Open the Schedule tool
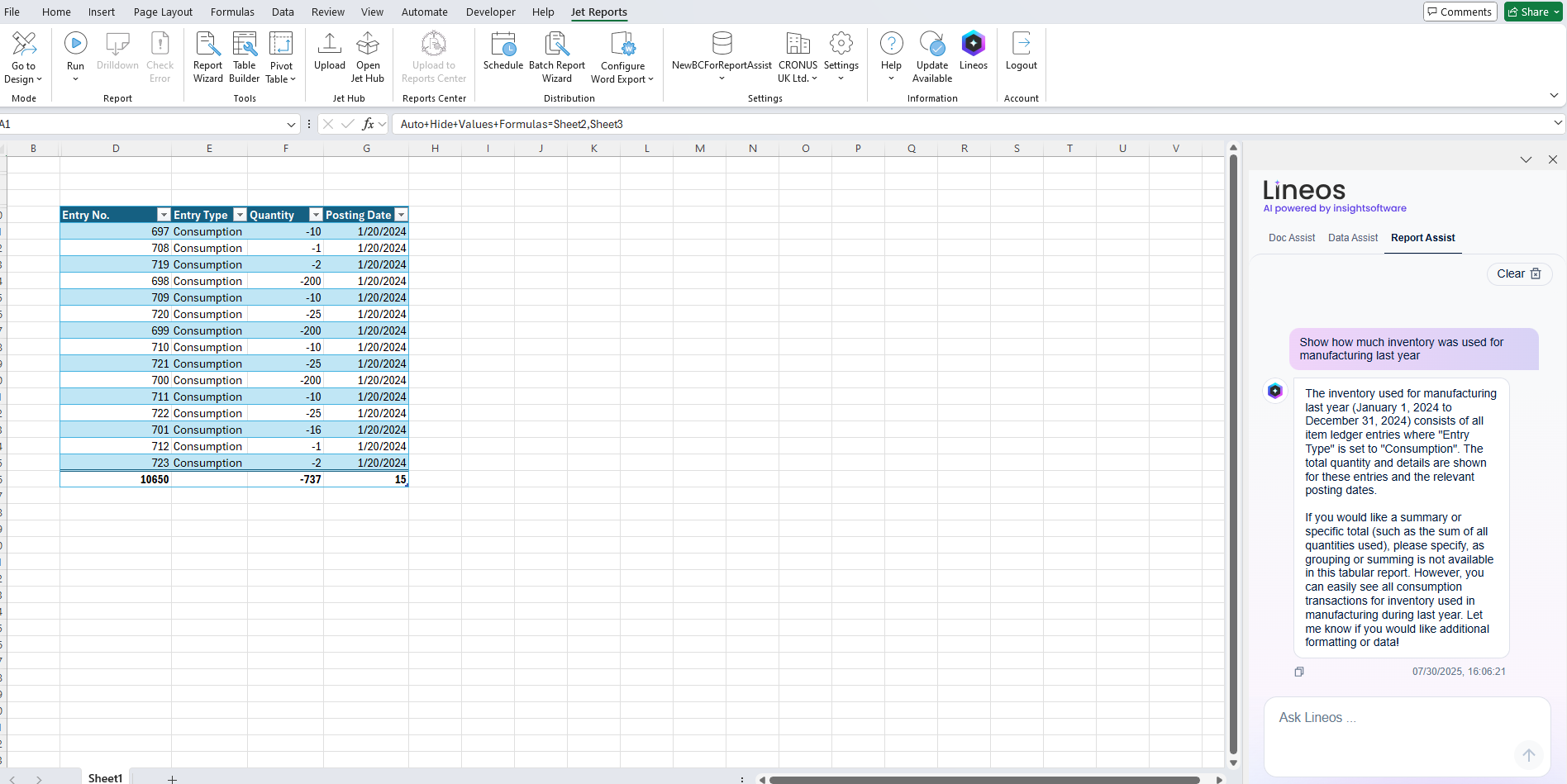Image resolution: width=1567 pixels, height=784 pixels. click(x=502, y=55)
